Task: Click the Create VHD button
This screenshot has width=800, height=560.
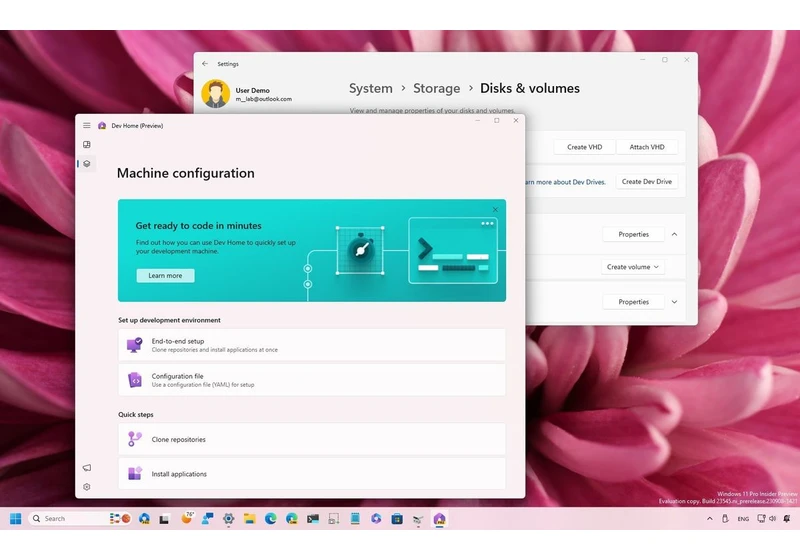Action: (x=585, y=147)
